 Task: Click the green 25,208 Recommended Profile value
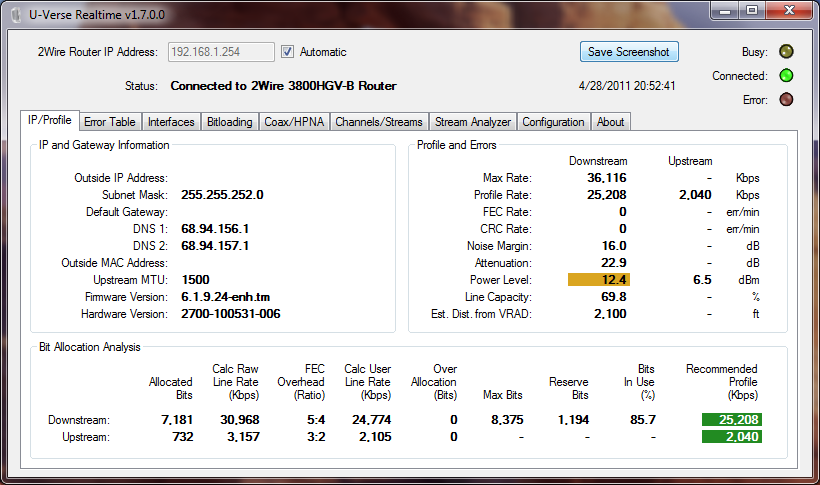tap(732, 420)
